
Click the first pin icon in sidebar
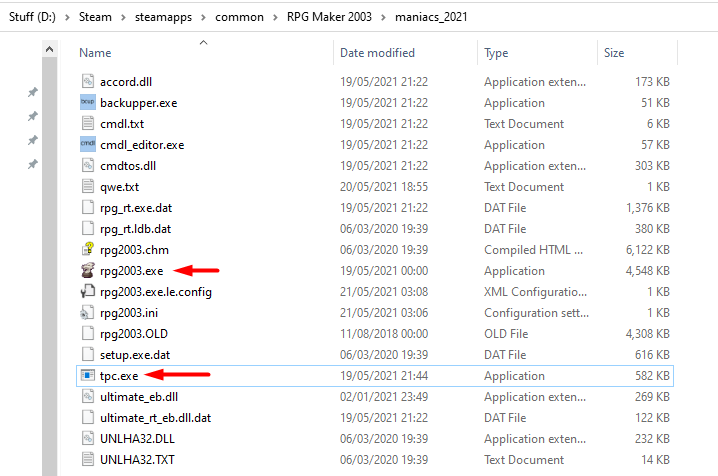tap(33, 92)
